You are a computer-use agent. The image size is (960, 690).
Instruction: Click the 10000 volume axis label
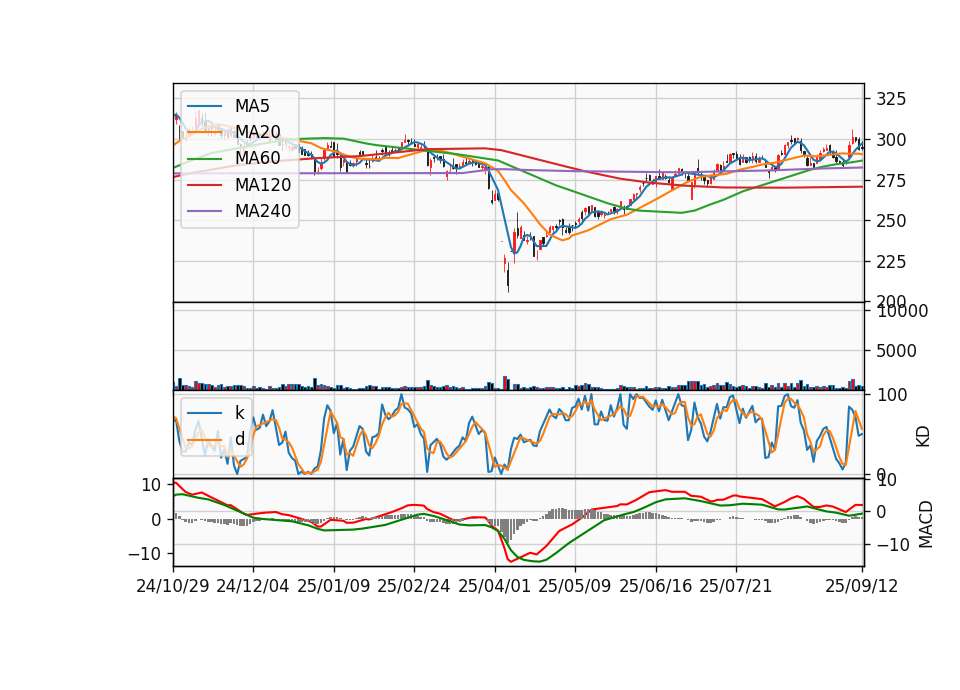(x=902, y=311)
